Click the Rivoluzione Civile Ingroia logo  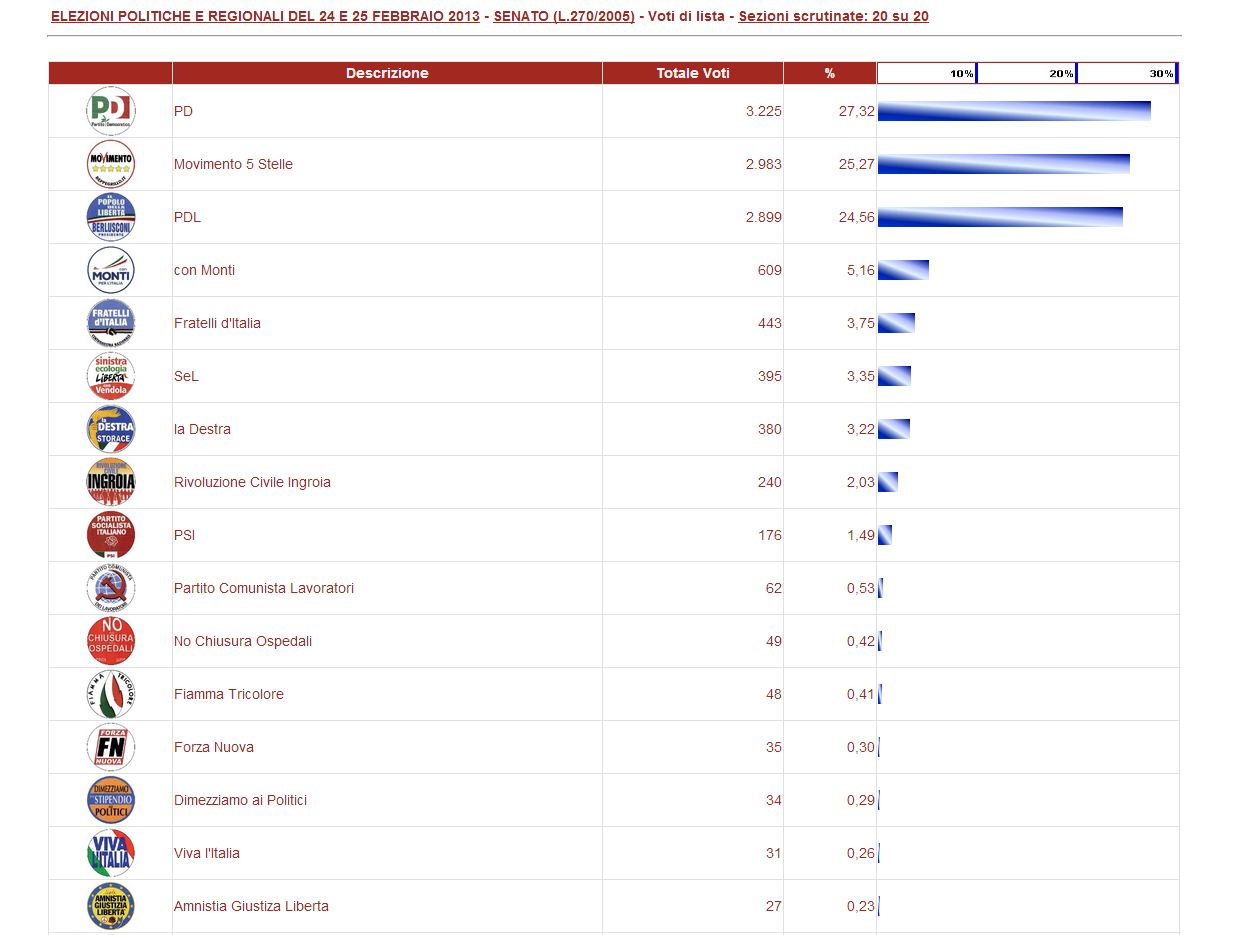click(x=110, y=482)
